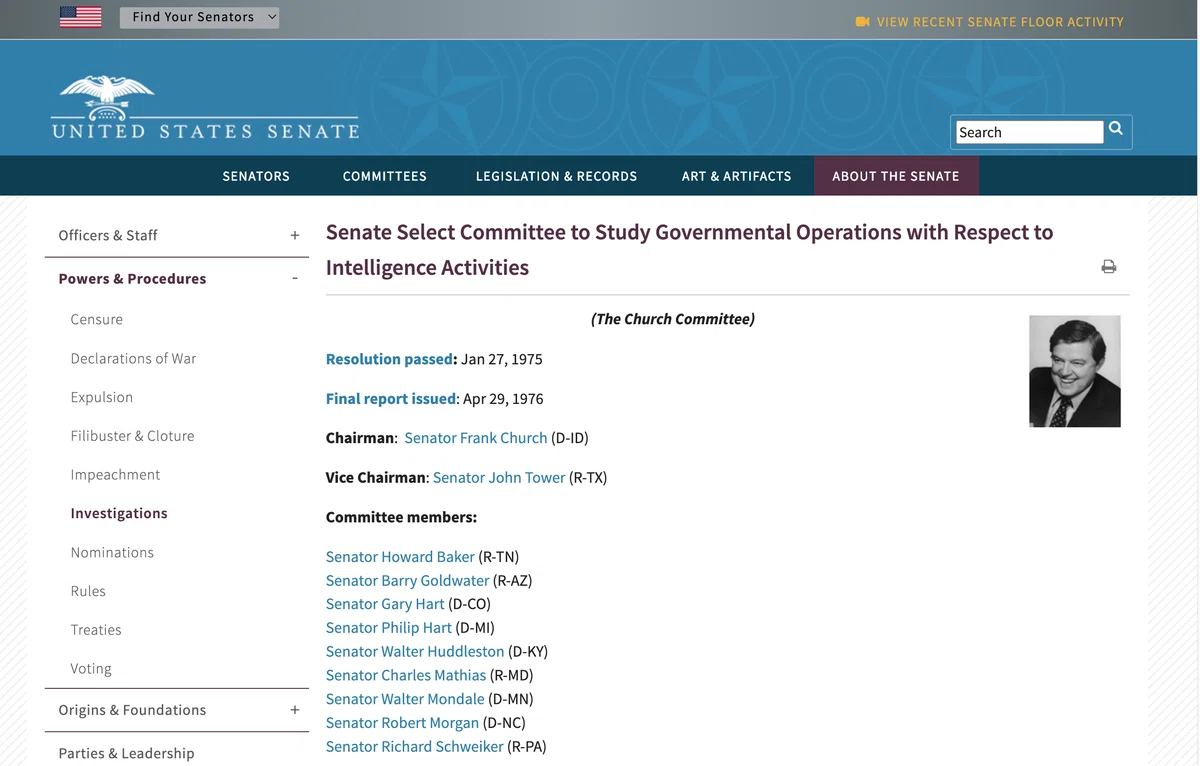Screen dimensions: 1200x766
Task: Open Senator Richard Schweiker link
Action: 415,747
